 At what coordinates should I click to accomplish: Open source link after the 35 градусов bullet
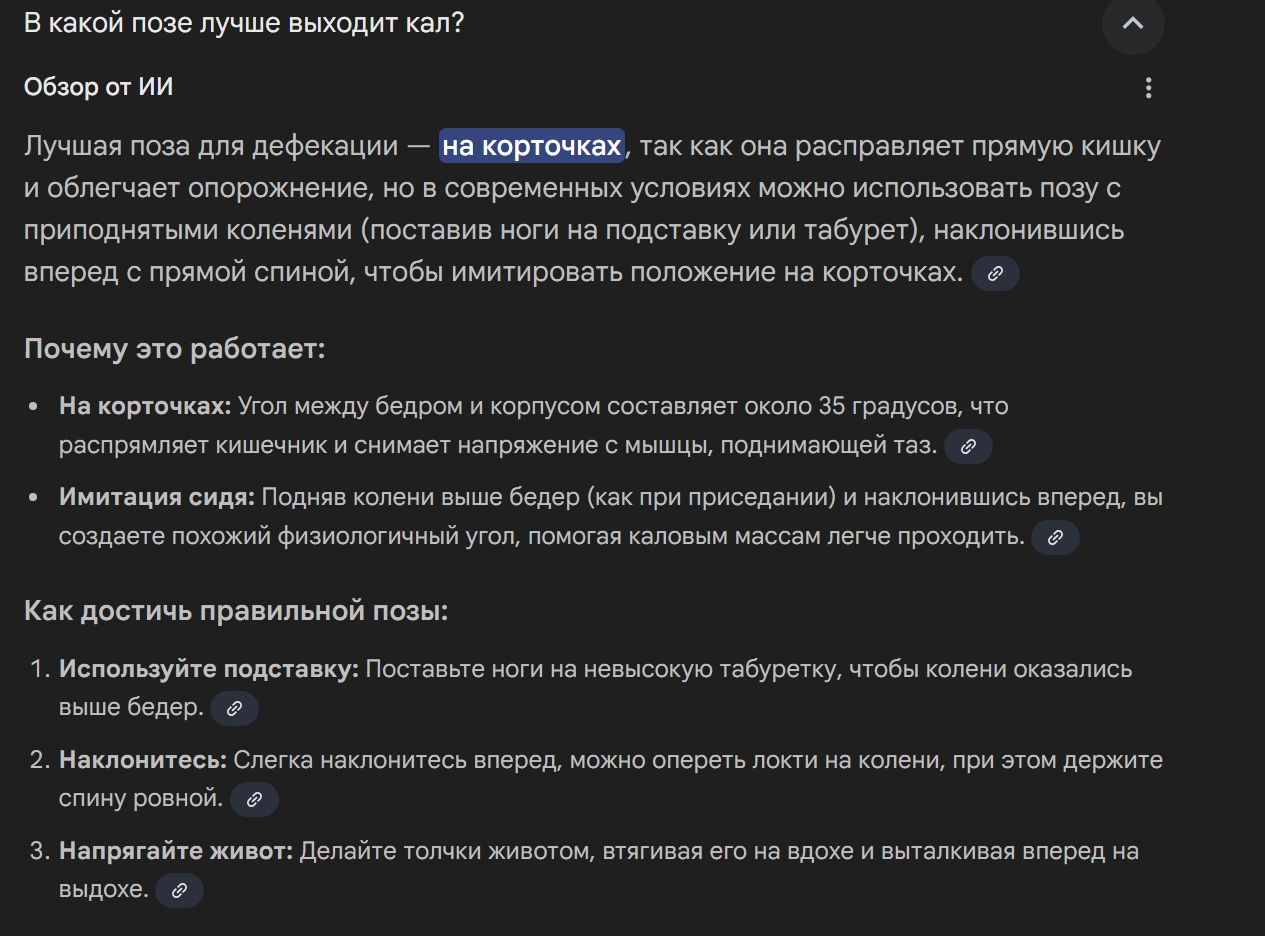(968, 447)
